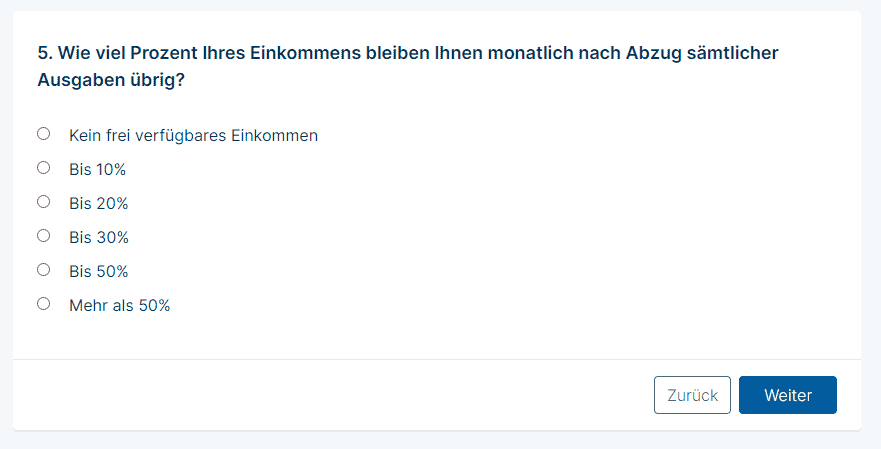
Task: Go back using the Zurück button
Action: tap(692, 395)
